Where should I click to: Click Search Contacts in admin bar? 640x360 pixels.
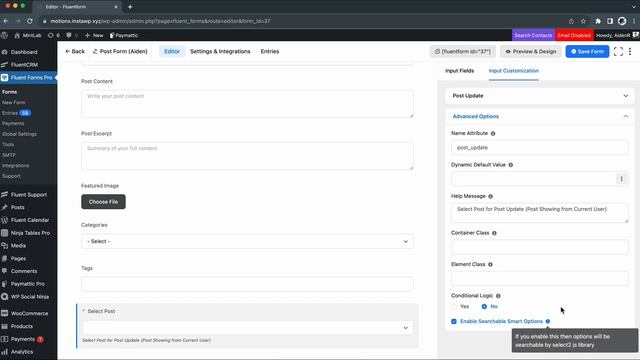[533, 36]
